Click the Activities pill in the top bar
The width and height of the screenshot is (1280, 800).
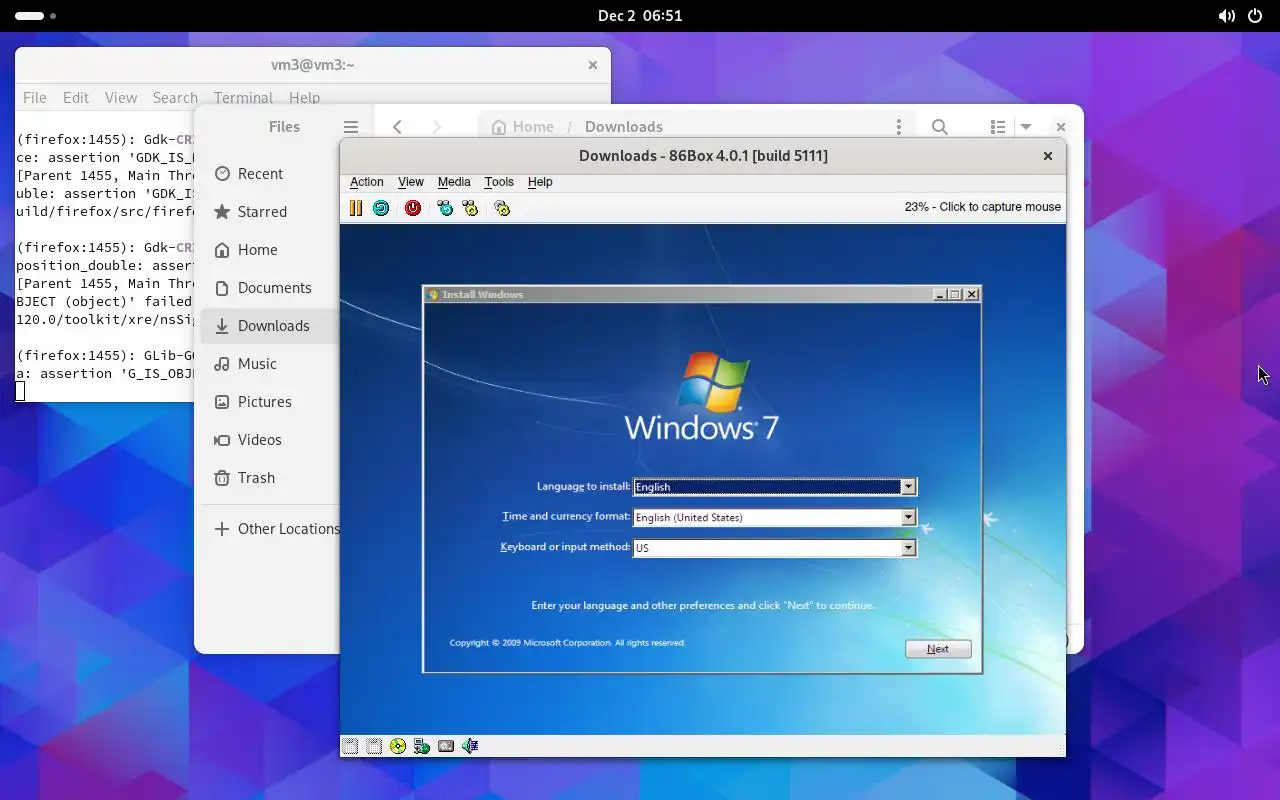click(36, 16)
